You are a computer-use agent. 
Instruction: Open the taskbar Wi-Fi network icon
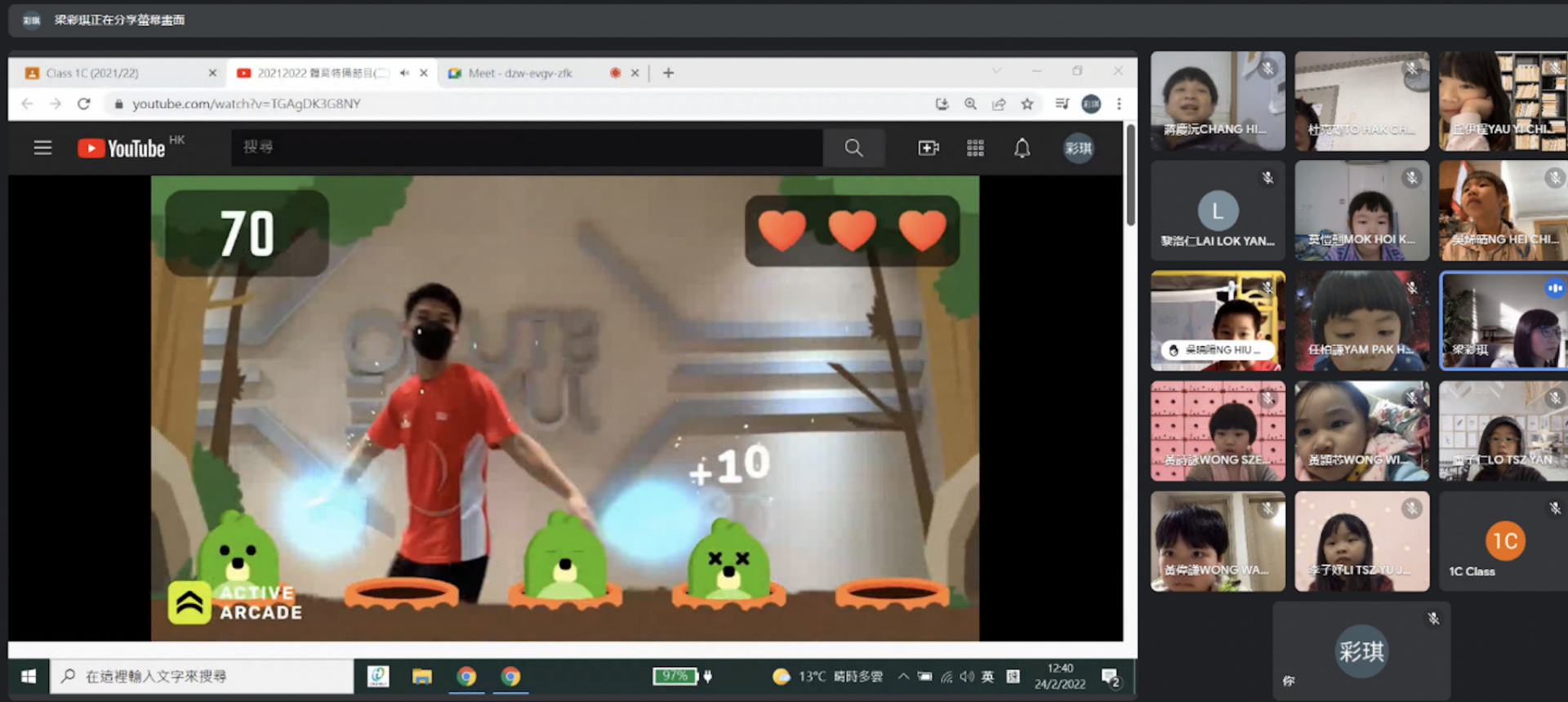click(947, 676)
